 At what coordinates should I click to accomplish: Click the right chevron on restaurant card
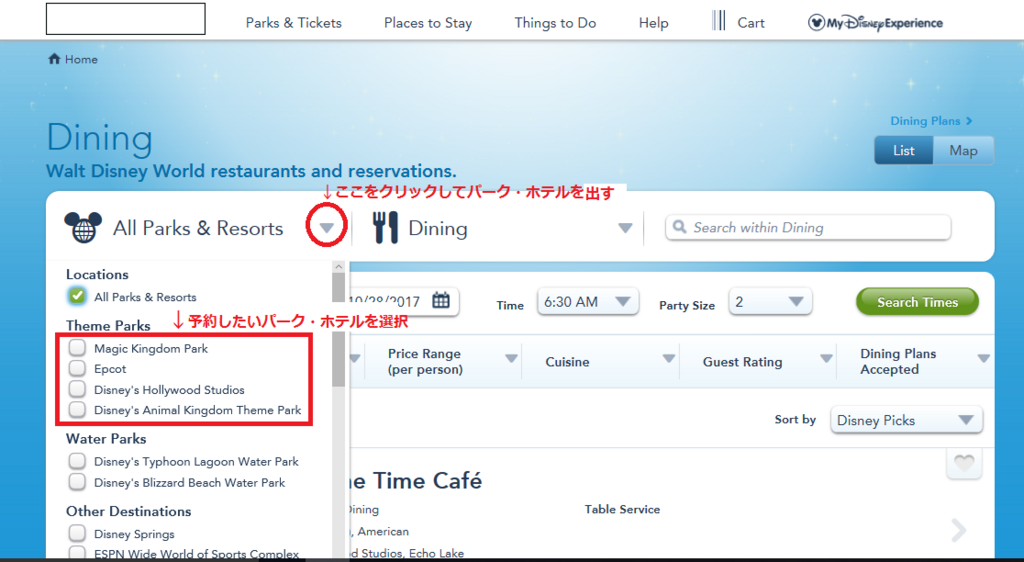click(x=958, y=530)
